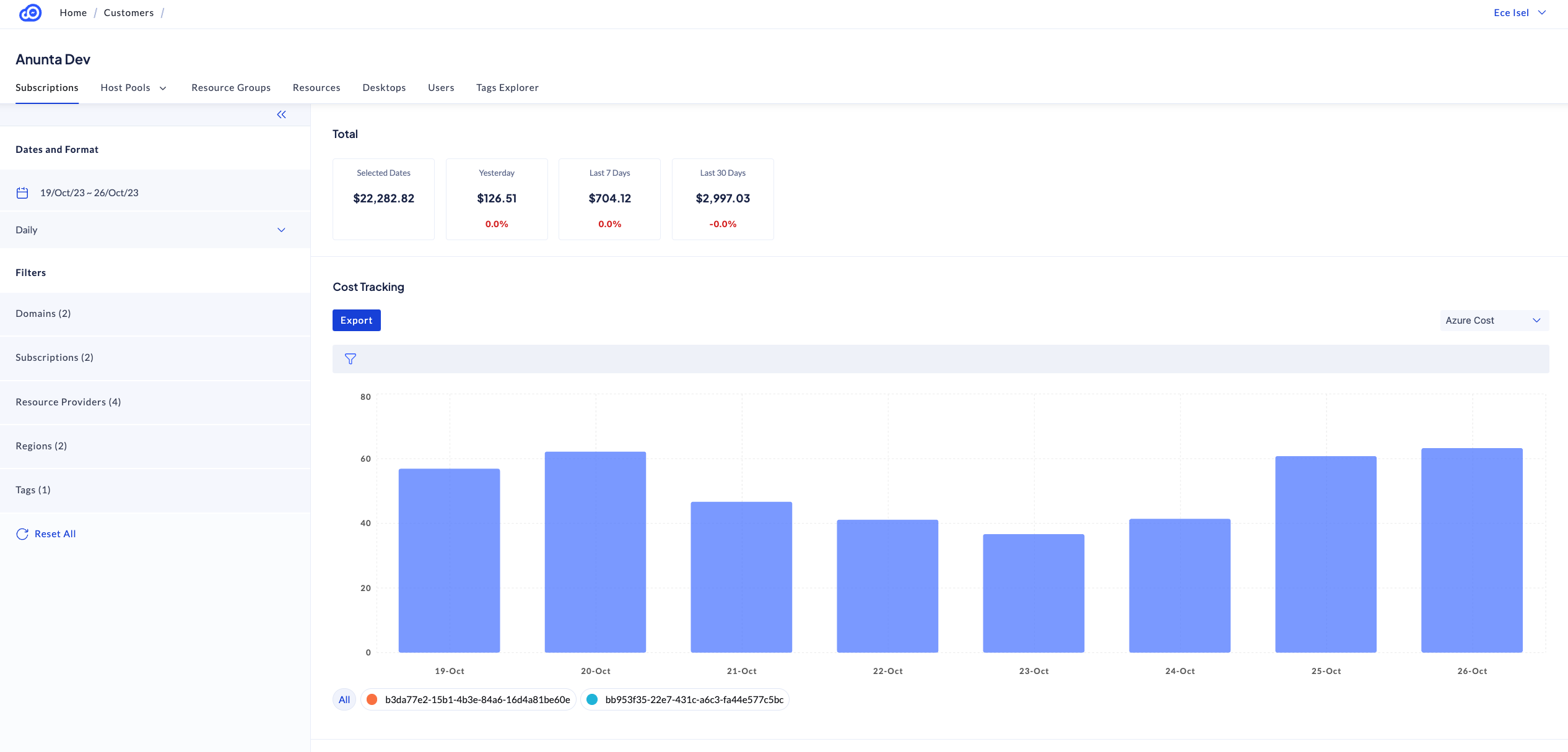This screenshot has height=752, width=1568.
Task: Go to Customers breadcrumb link
Action: [129, 13]
